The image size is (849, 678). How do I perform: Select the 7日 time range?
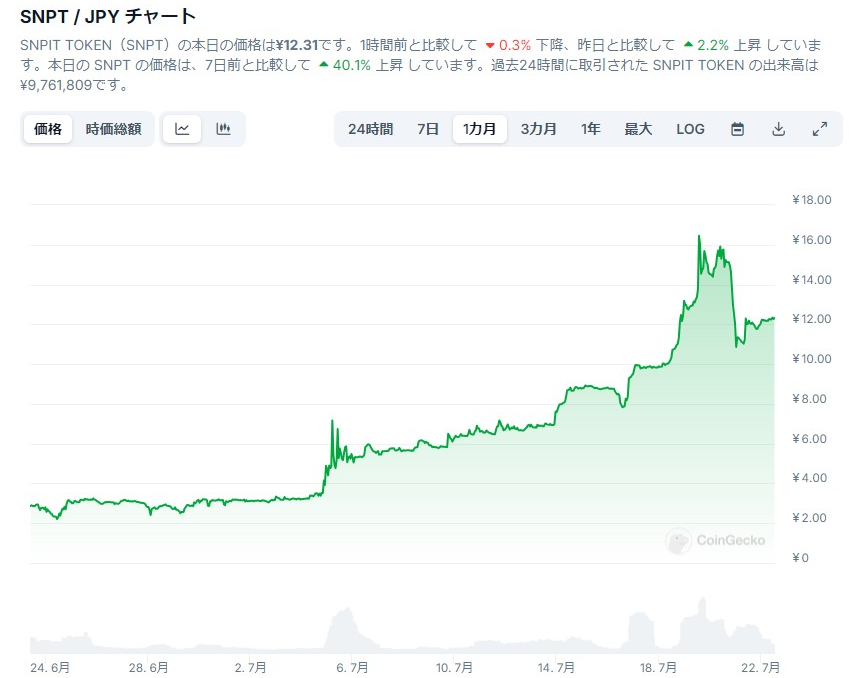click(428, 129)
